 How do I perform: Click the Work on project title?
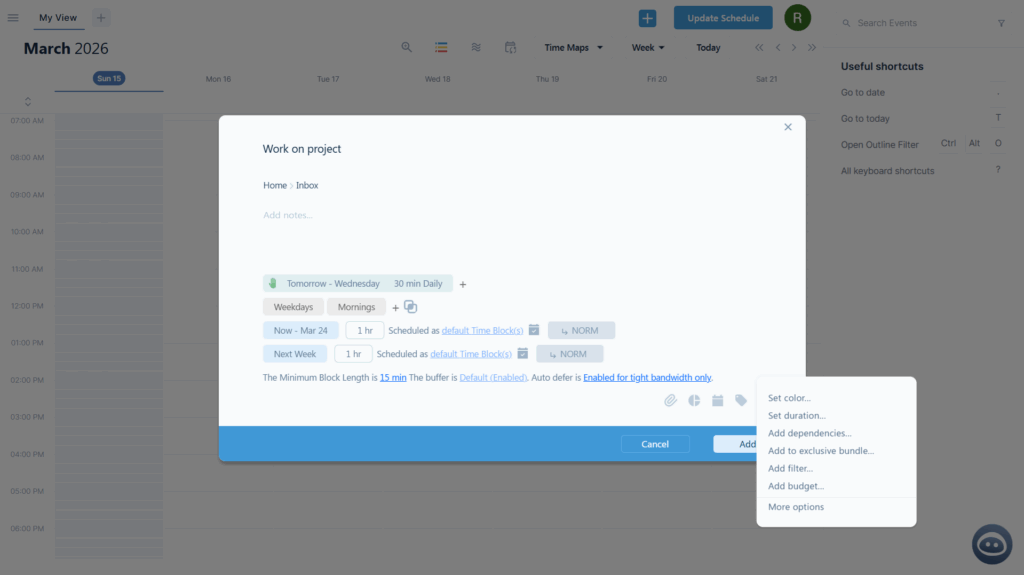[x=302, y=149]
